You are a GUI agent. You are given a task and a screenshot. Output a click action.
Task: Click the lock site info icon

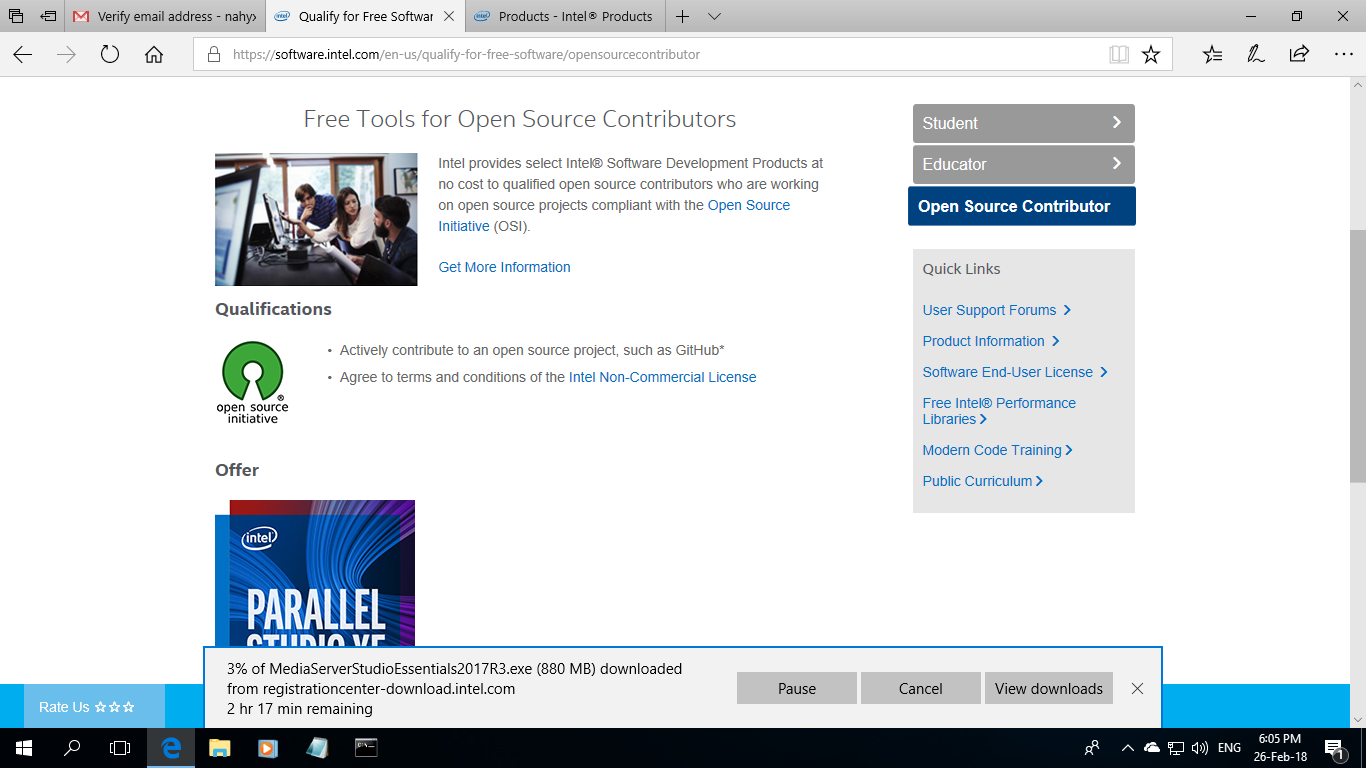pos(213,55)
